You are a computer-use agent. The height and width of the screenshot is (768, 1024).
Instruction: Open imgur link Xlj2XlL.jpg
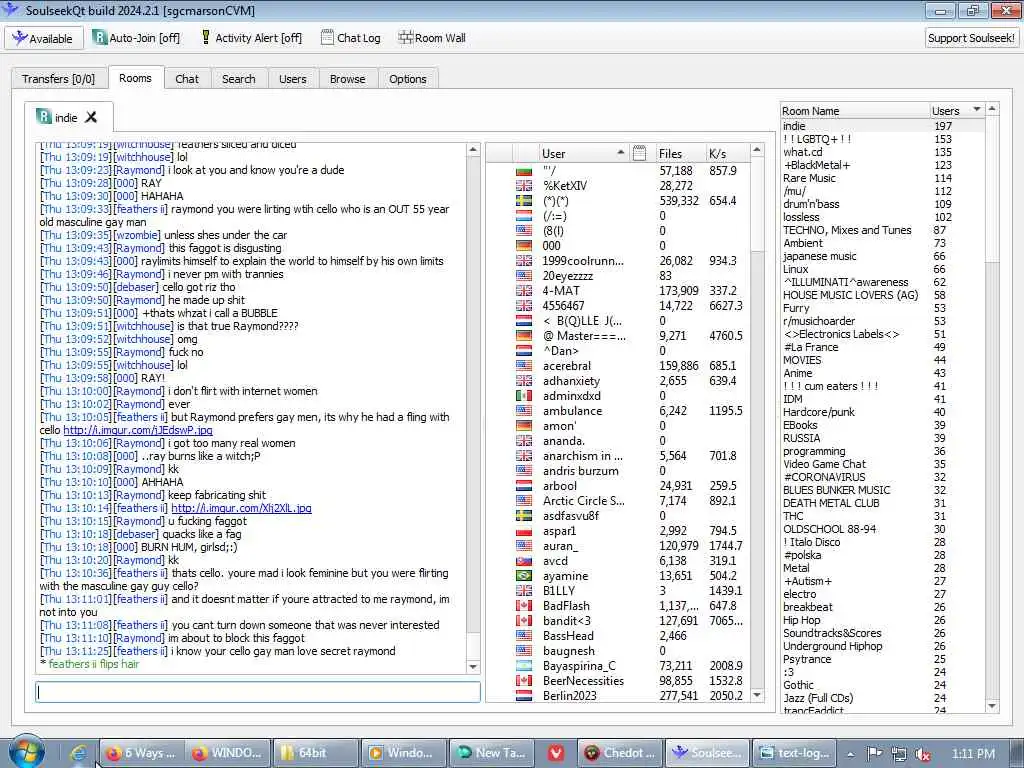click(x=241, y=508)
